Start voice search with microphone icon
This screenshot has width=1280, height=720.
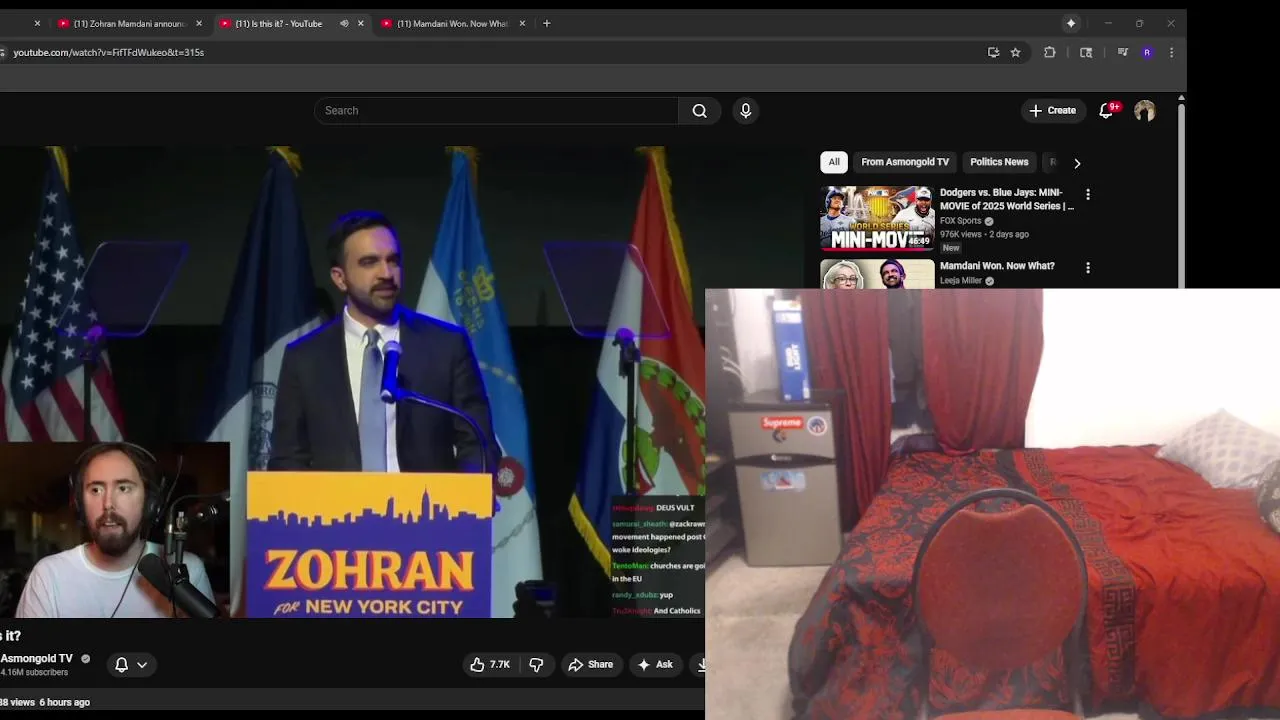(x=745, y=111)
